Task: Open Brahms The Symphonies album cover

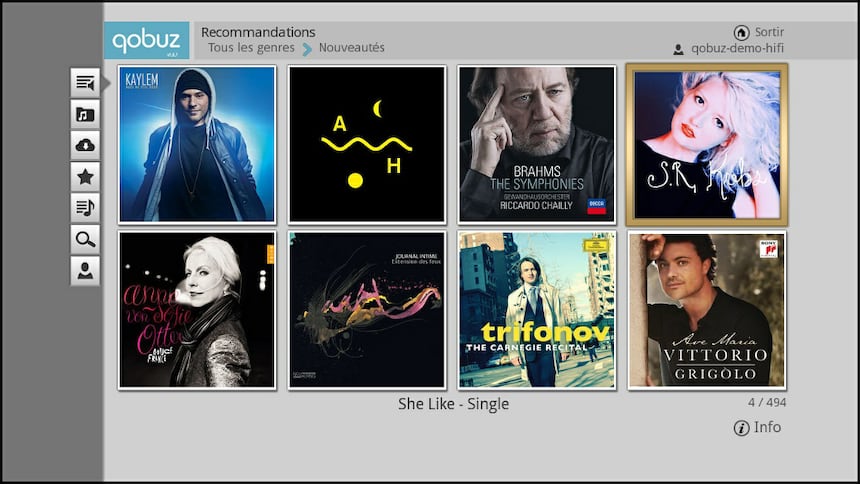Action: click(x=537, y=145)
